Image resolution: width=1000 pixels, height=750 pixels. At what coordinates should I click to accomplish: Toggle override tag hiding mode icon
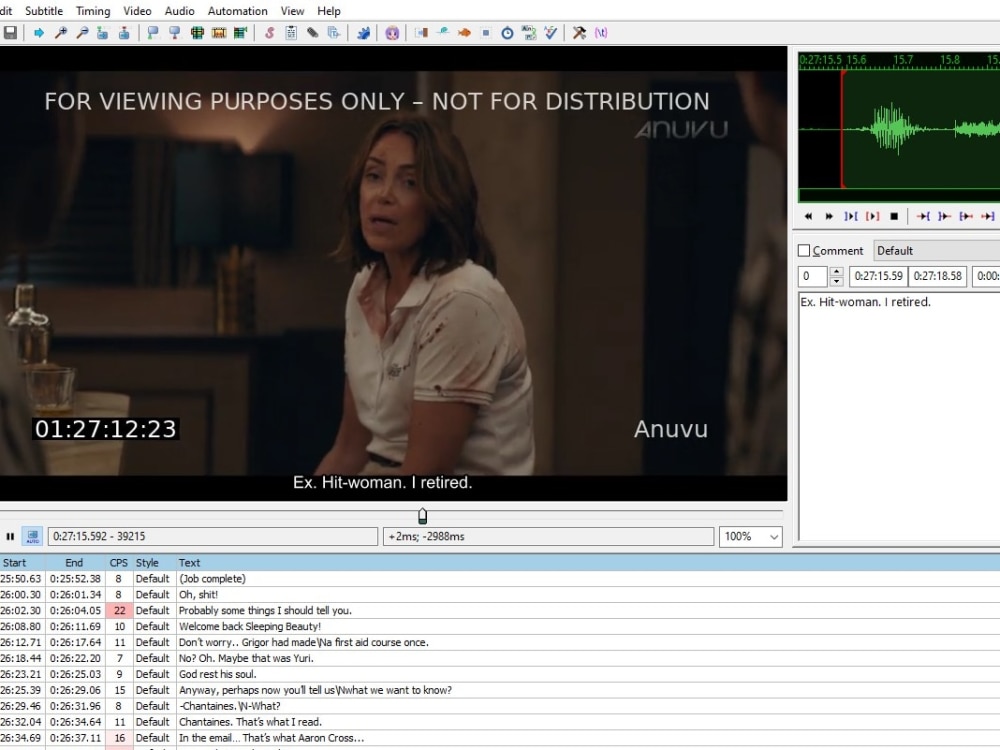(x=601, y=33)
